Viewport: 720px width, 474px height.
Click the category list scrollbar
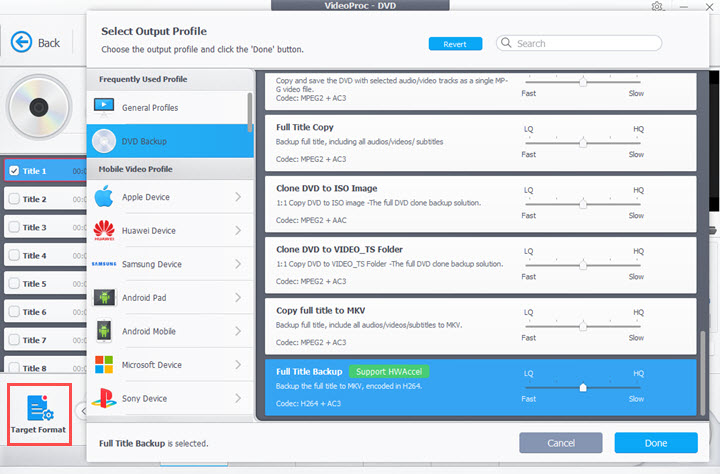250,112
